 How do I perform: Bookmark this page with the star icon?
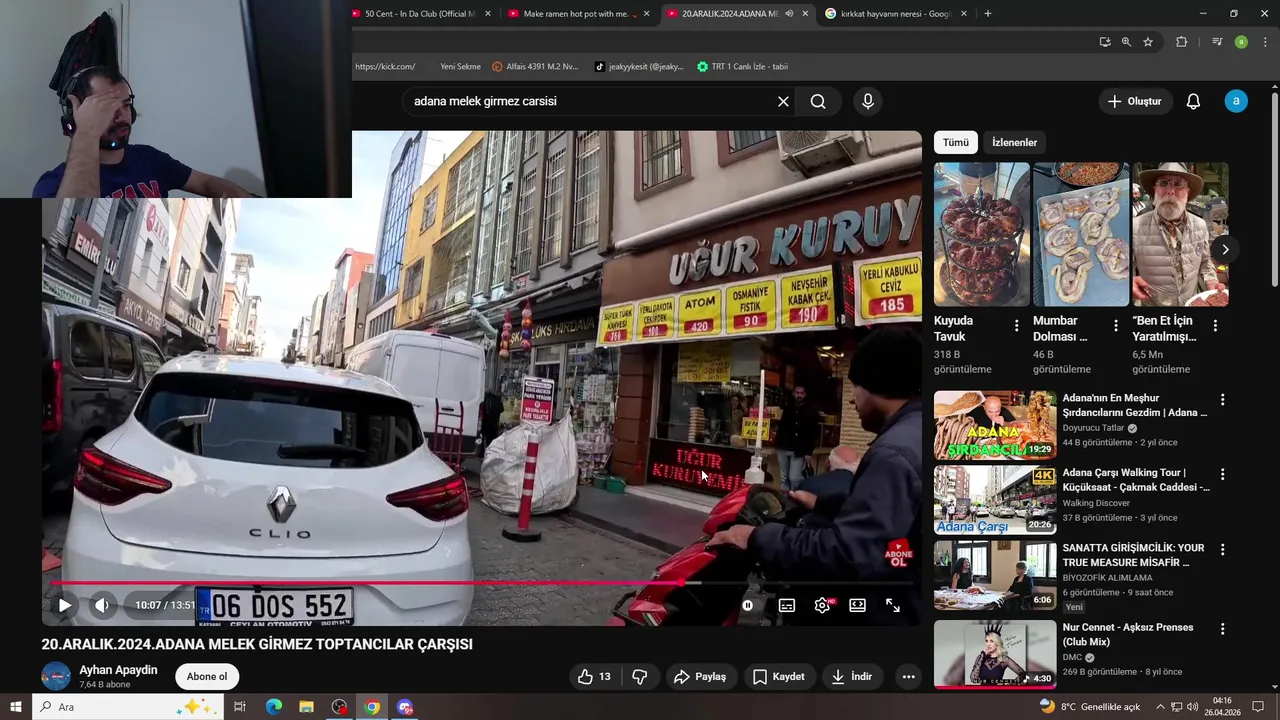1148,42
